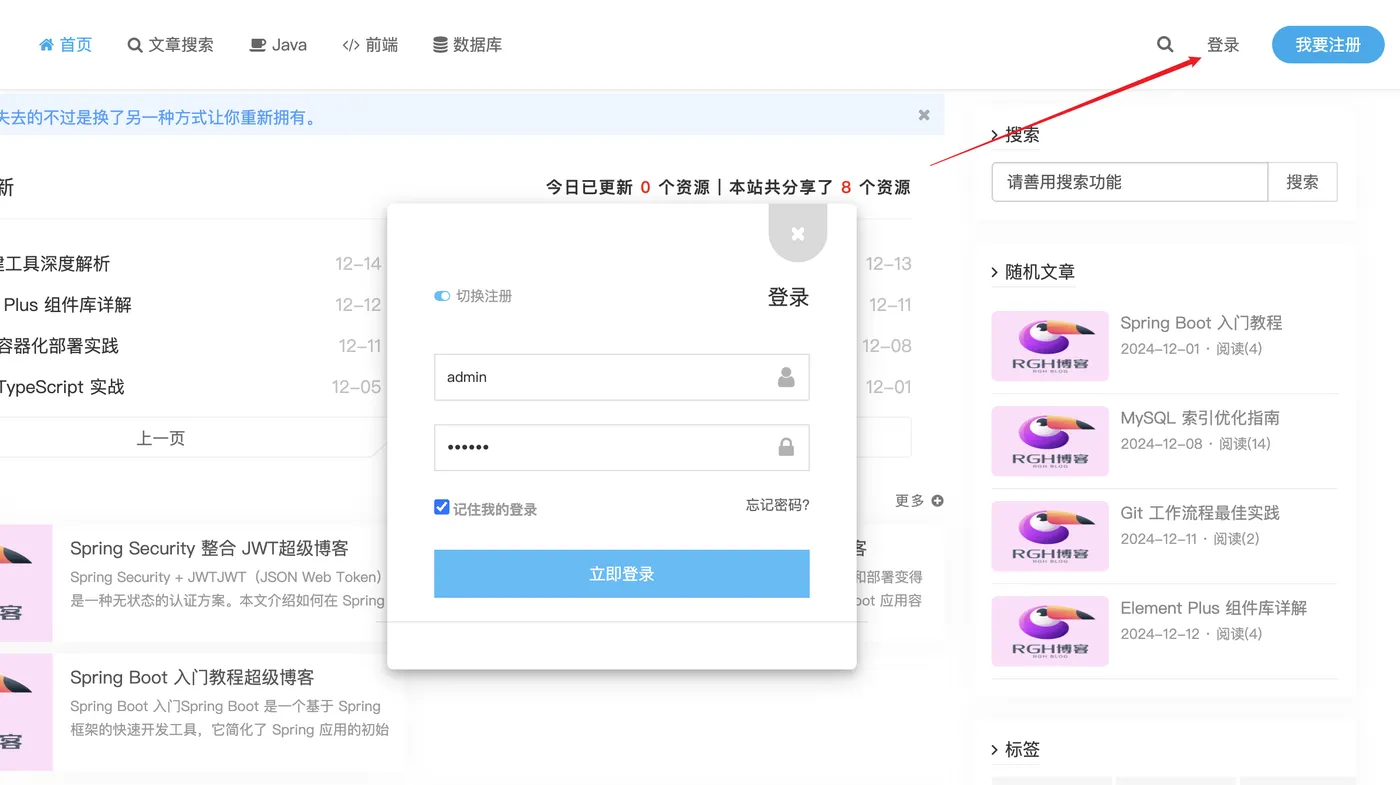This screenshot has width=1400, height=785.
Task: Open the MySQL 索引优化指南 article thumbnail
Action: pyautogui.click(x=1050, y=441)
